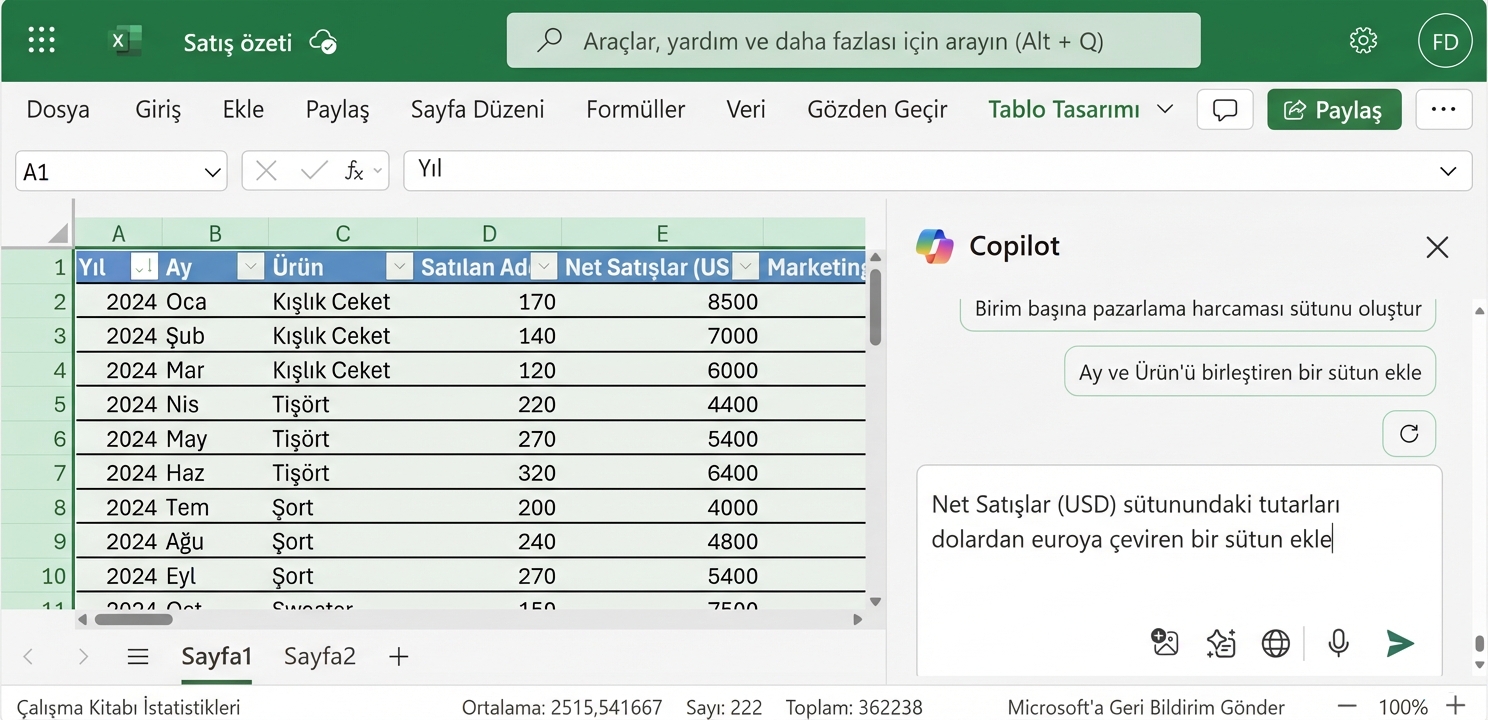Image resolution: width=1488 pixels, height=720 pixels.
Task: Open the FD account avatar
Action: pos(1445,40)
